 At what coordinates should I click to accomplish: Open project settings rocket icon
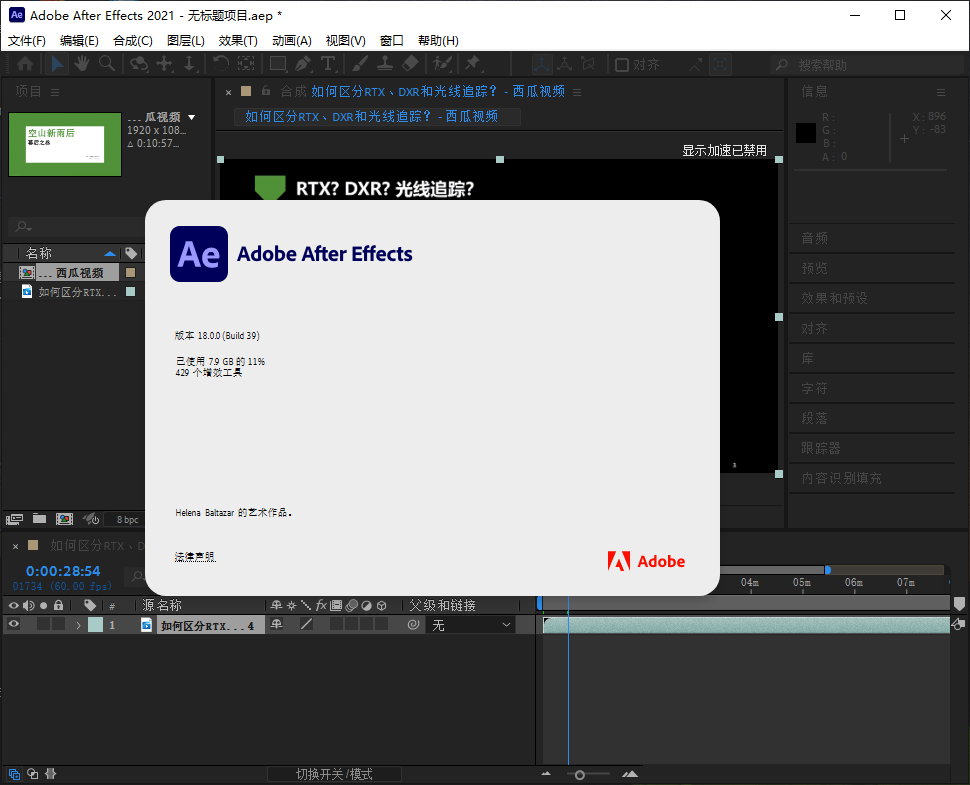point(92,519)
